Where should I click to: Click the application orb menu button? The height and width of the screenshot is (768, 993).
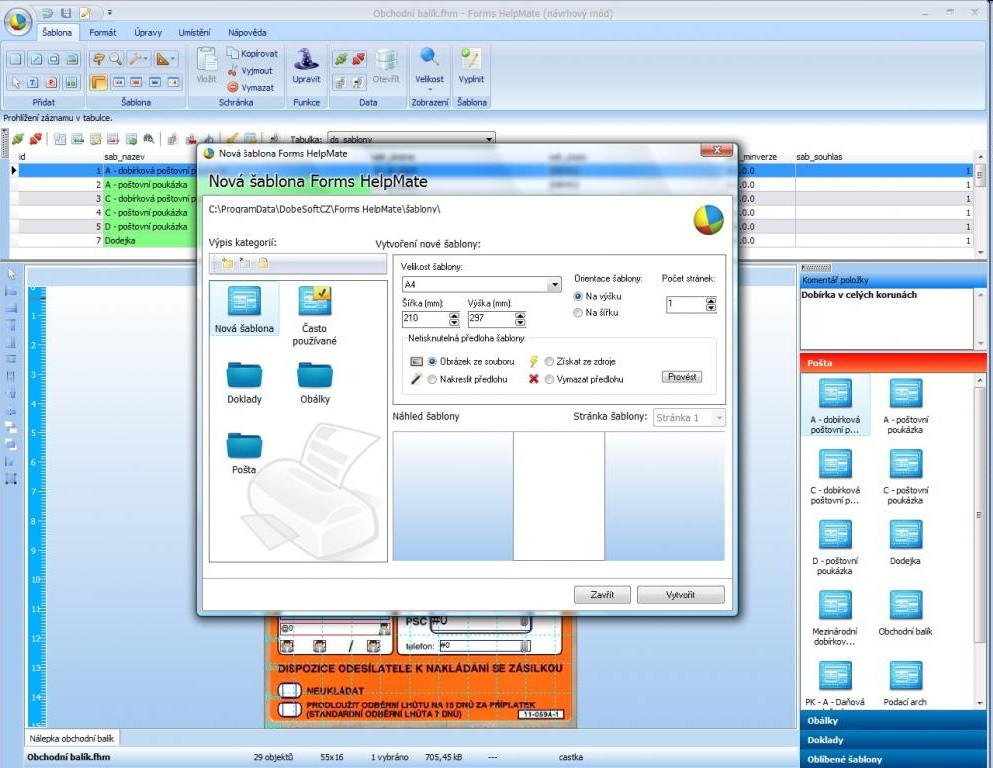click(x=18, y=21)
